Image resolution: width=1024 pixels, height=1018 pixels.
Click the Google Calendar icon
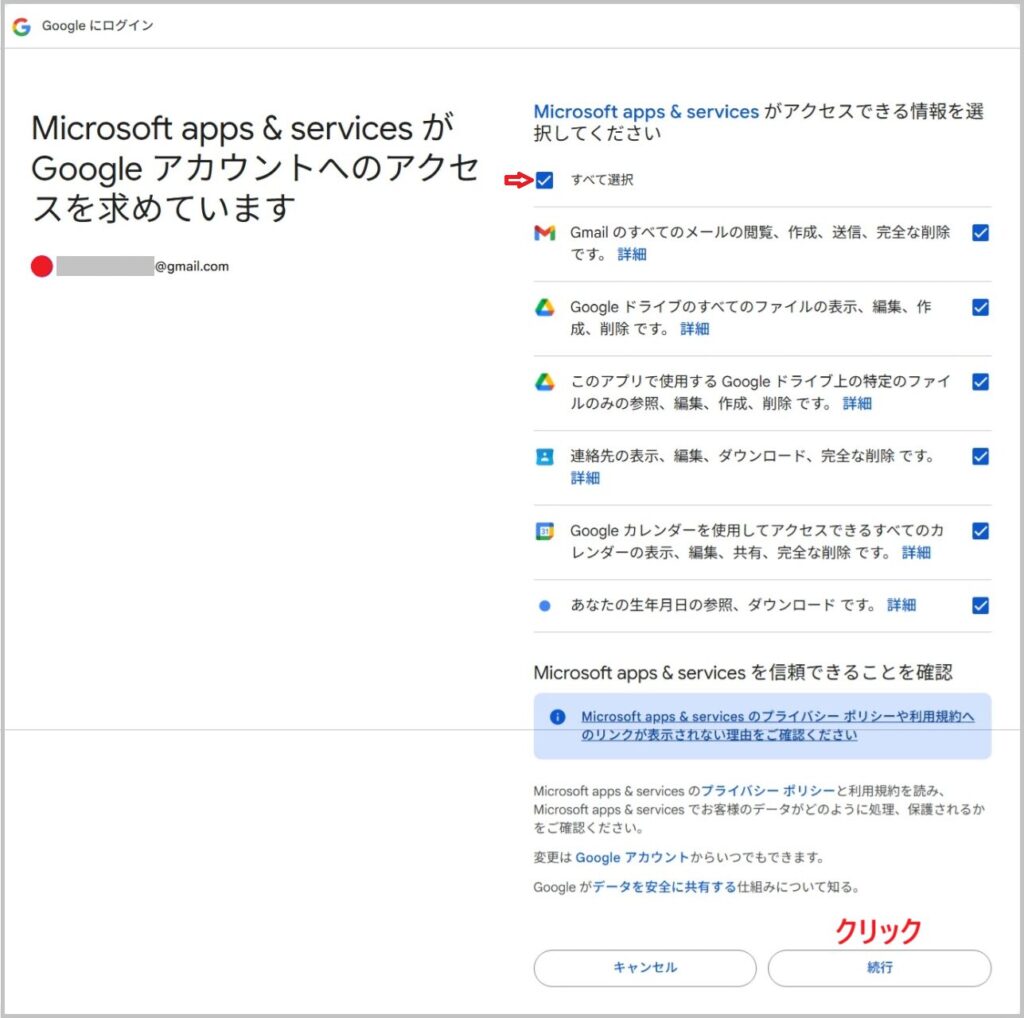pyautogui.click(x=544, y=531)
